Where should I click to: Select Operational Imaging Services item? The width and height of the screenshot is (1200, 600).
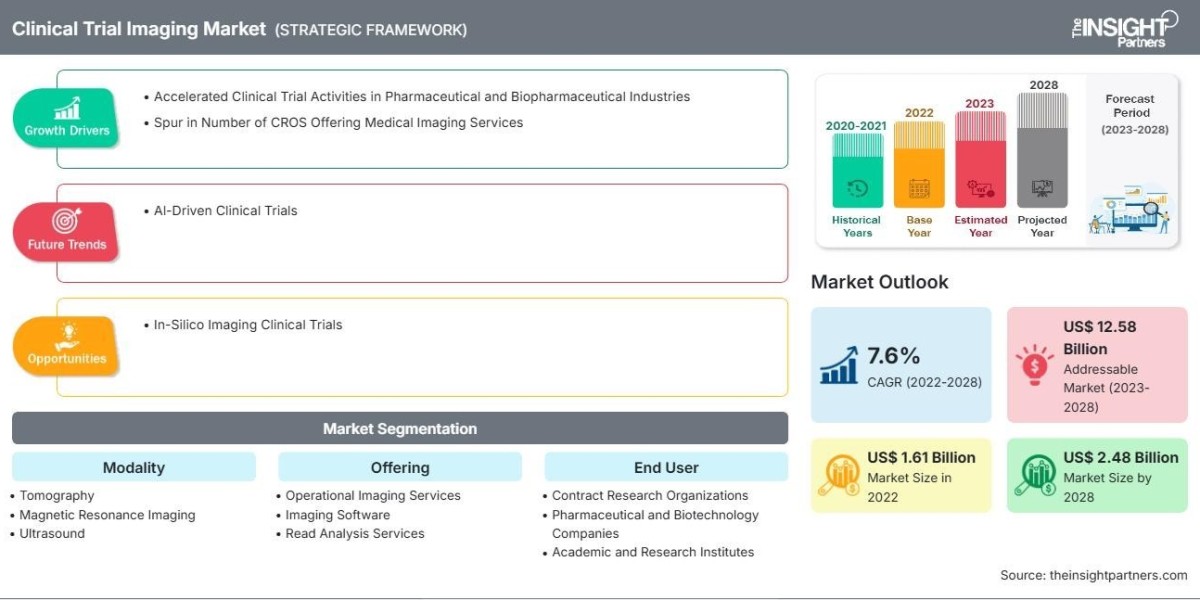point(373,495)
